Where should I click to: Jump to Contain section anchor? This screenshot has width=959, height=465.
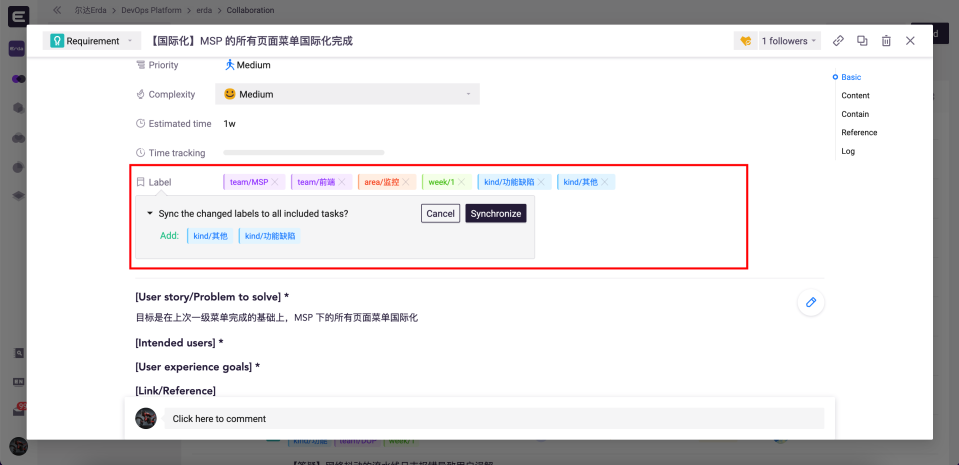coord(855,114)
